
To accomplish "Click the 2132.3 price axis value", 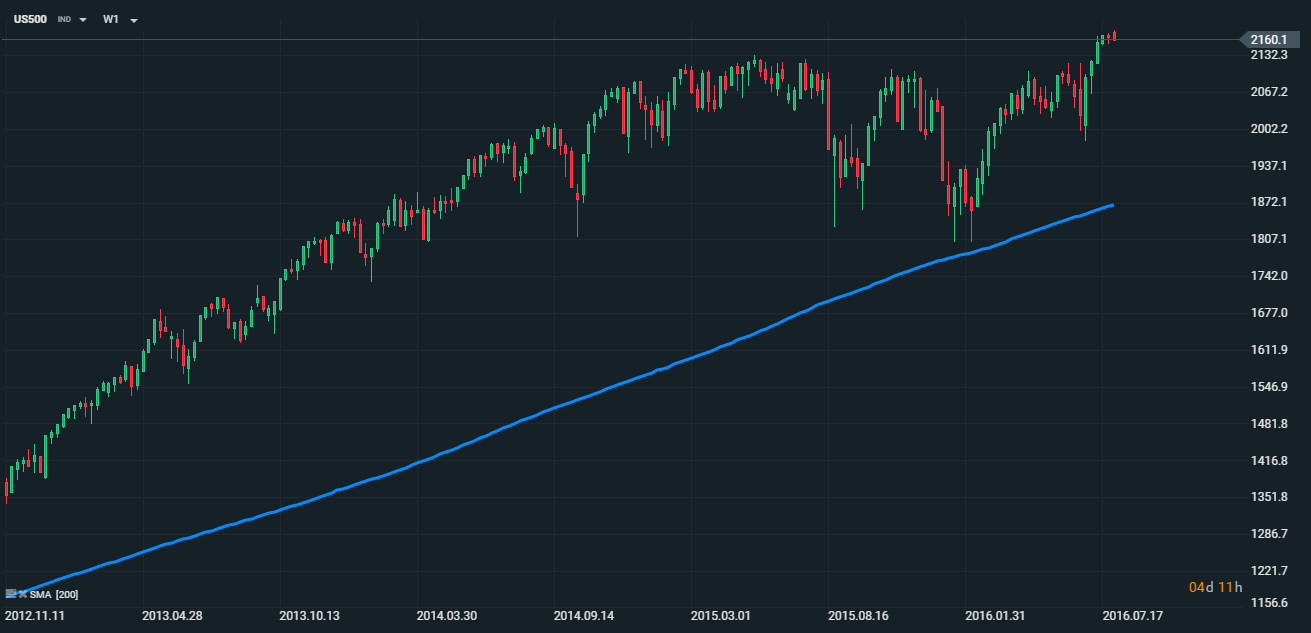I will pyautogui.click(x=1268, y=56).
